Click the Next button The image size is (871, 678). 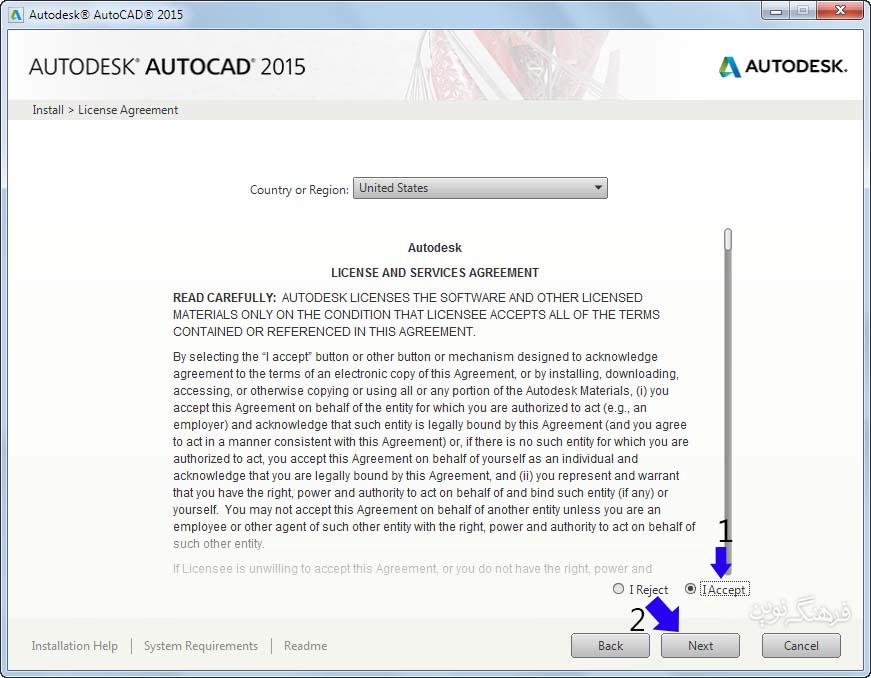[x=700, y=646]
